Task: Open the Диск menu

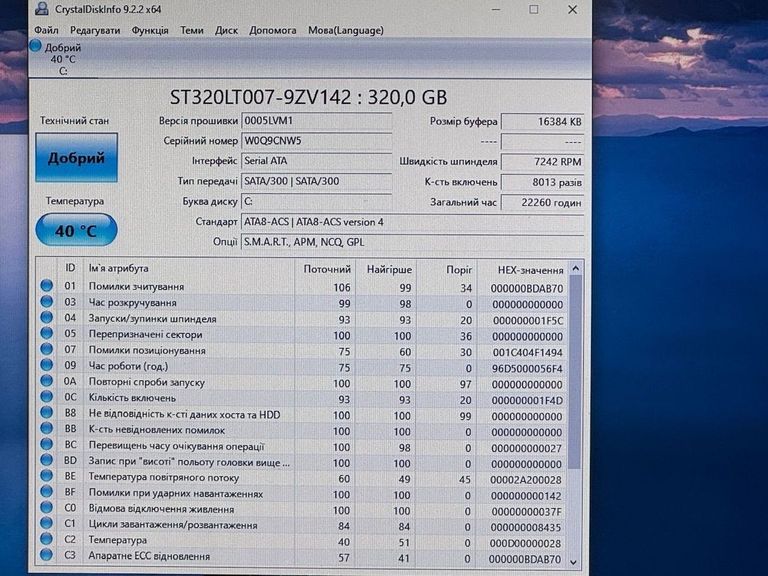Action: click(226, 30)
